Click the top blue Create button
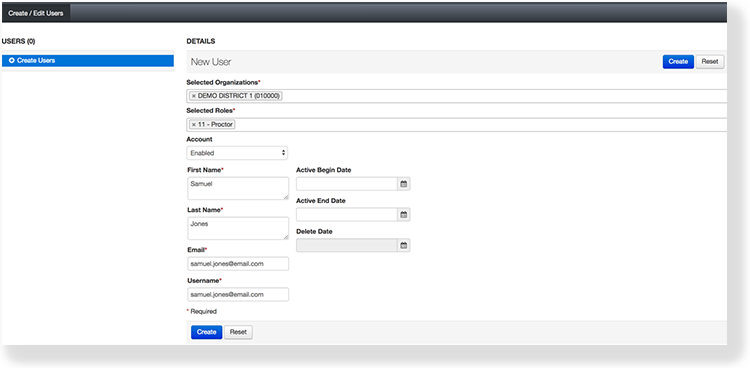750x368 pixels. pyautogui.click(x=678, y=62)
